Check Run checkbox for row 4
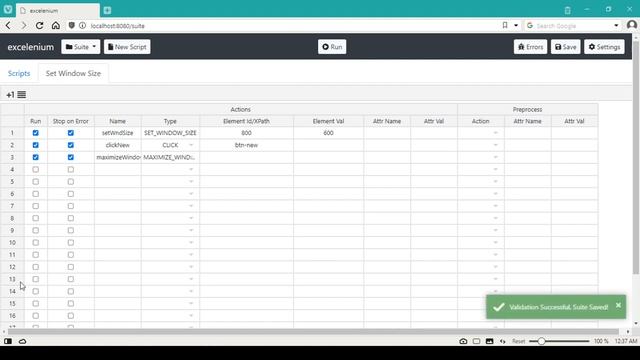This screenshot has height=360, width=640. pos(36,169)
